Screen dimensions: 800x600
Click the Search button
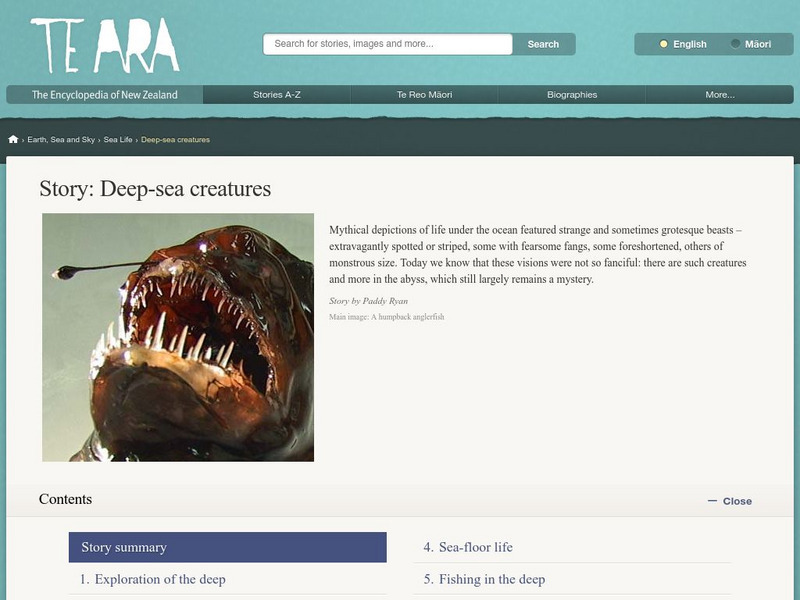coord(543,44)
